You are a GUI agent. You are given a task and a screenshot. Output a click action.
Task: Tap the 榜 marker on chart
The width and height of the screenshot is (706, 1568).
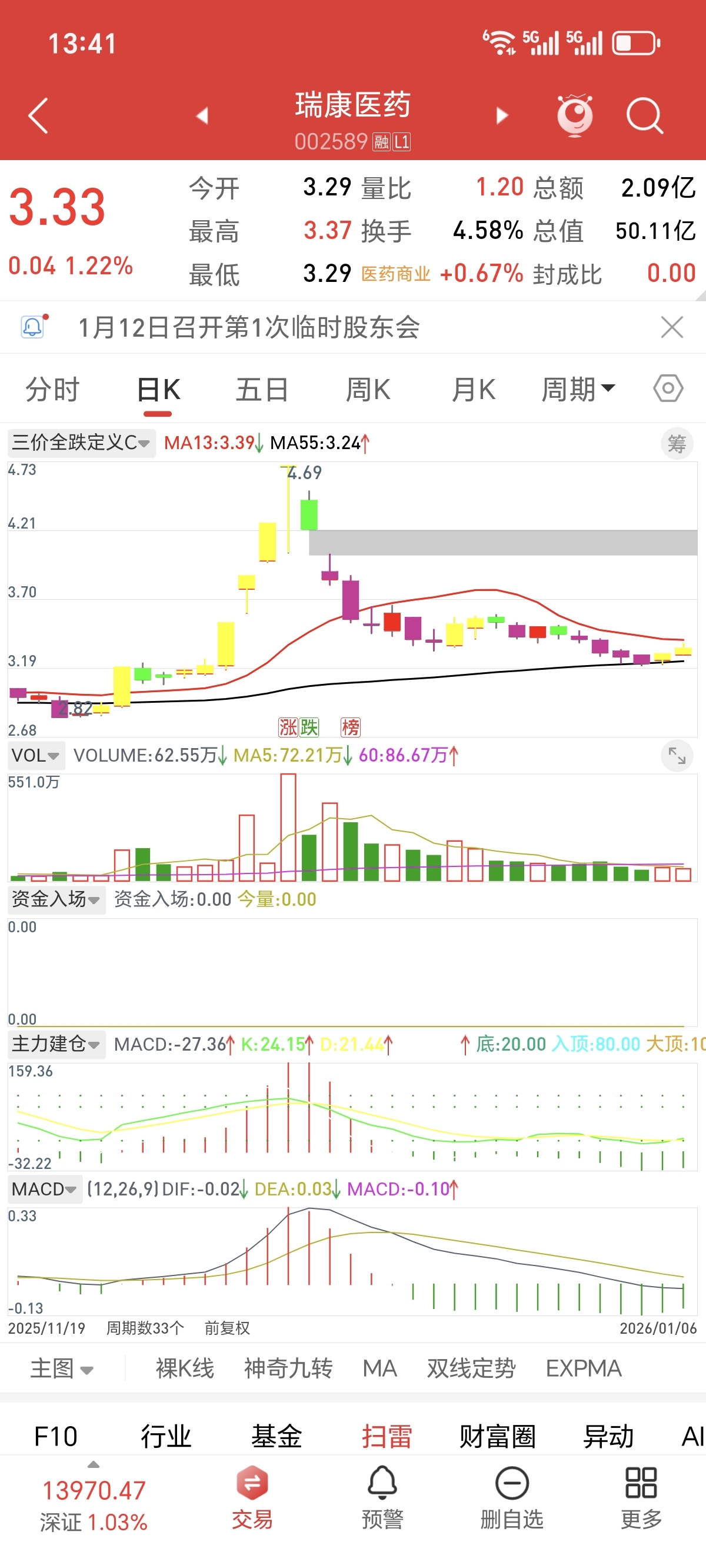click(351, 727)
